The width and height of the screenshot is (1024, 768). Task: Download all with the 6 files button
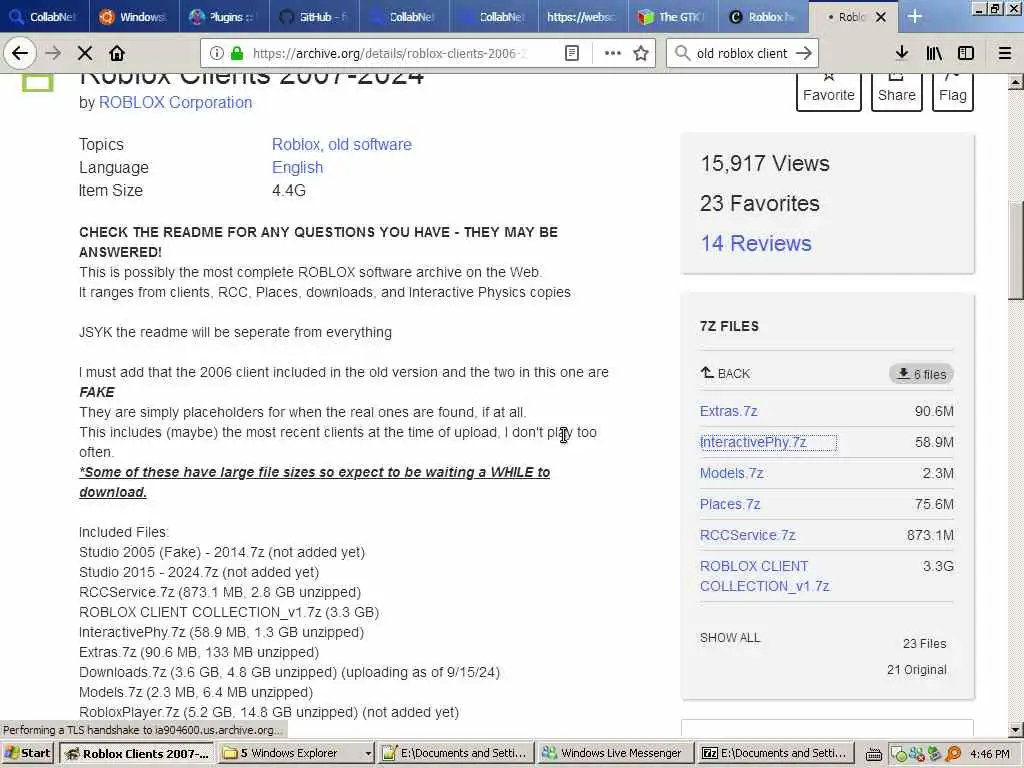coord(921,374)
